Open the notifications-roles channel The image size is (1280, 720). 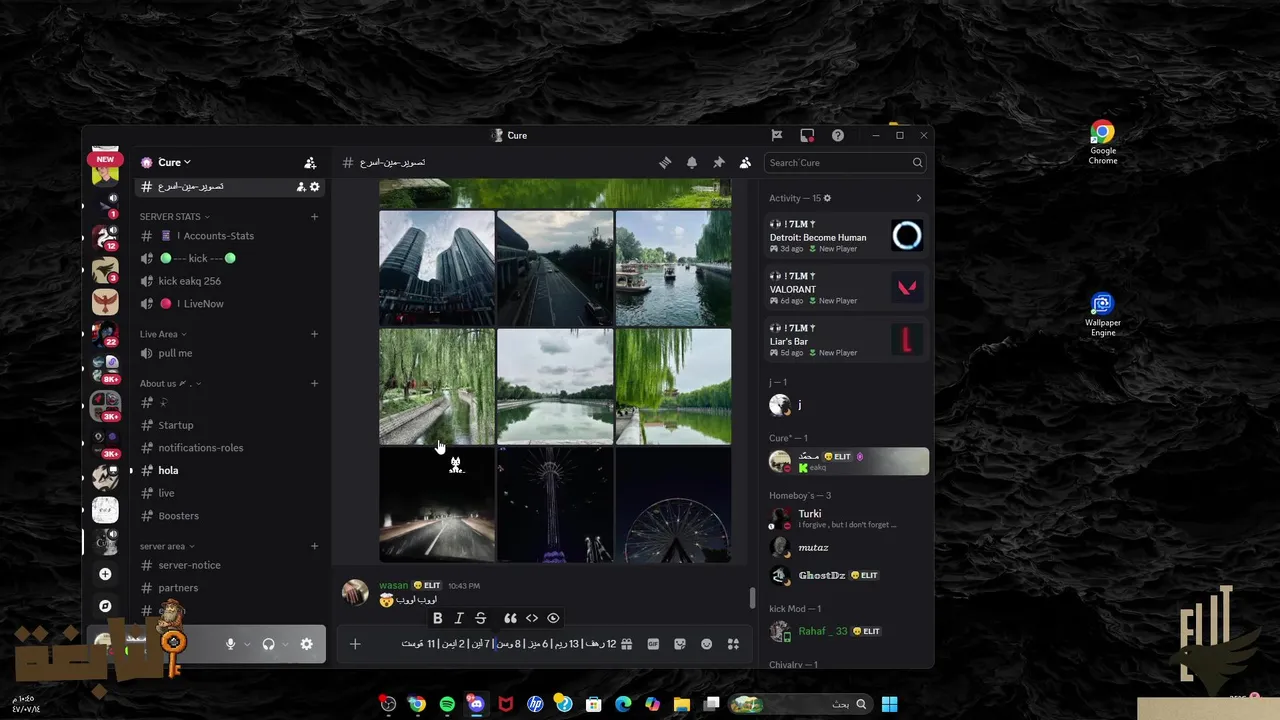(230, 448)
